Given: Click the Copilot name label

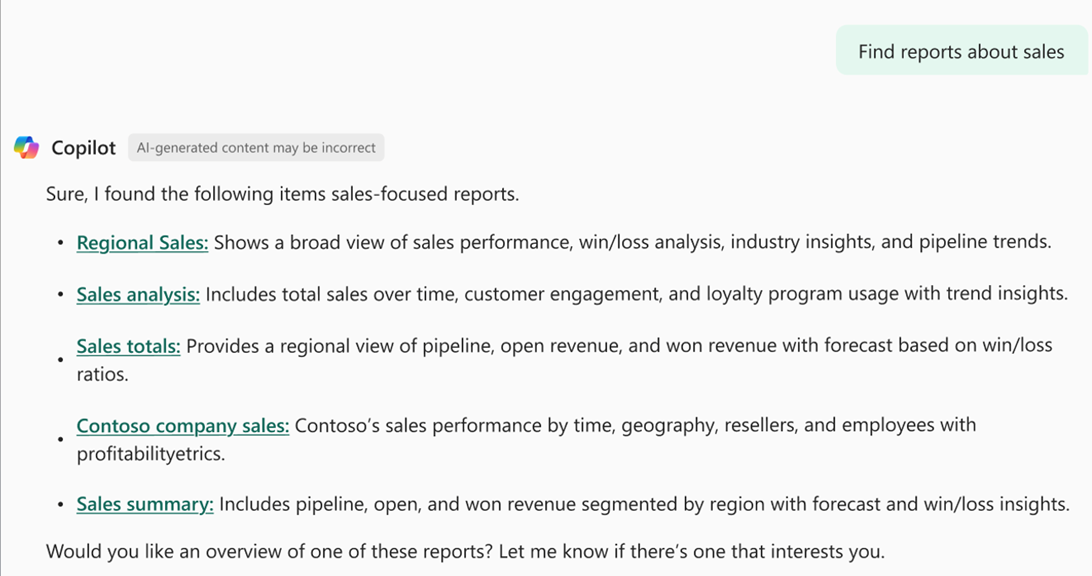Looking at the screenshot, I should coord(84,148).
